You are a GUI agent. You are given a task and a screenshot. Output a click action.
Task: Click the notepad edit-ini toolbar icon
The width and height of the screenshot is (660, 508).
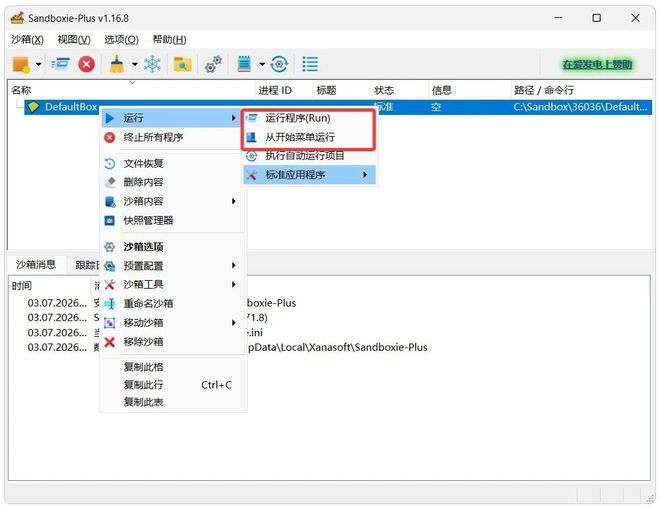[x=244, y=64]
